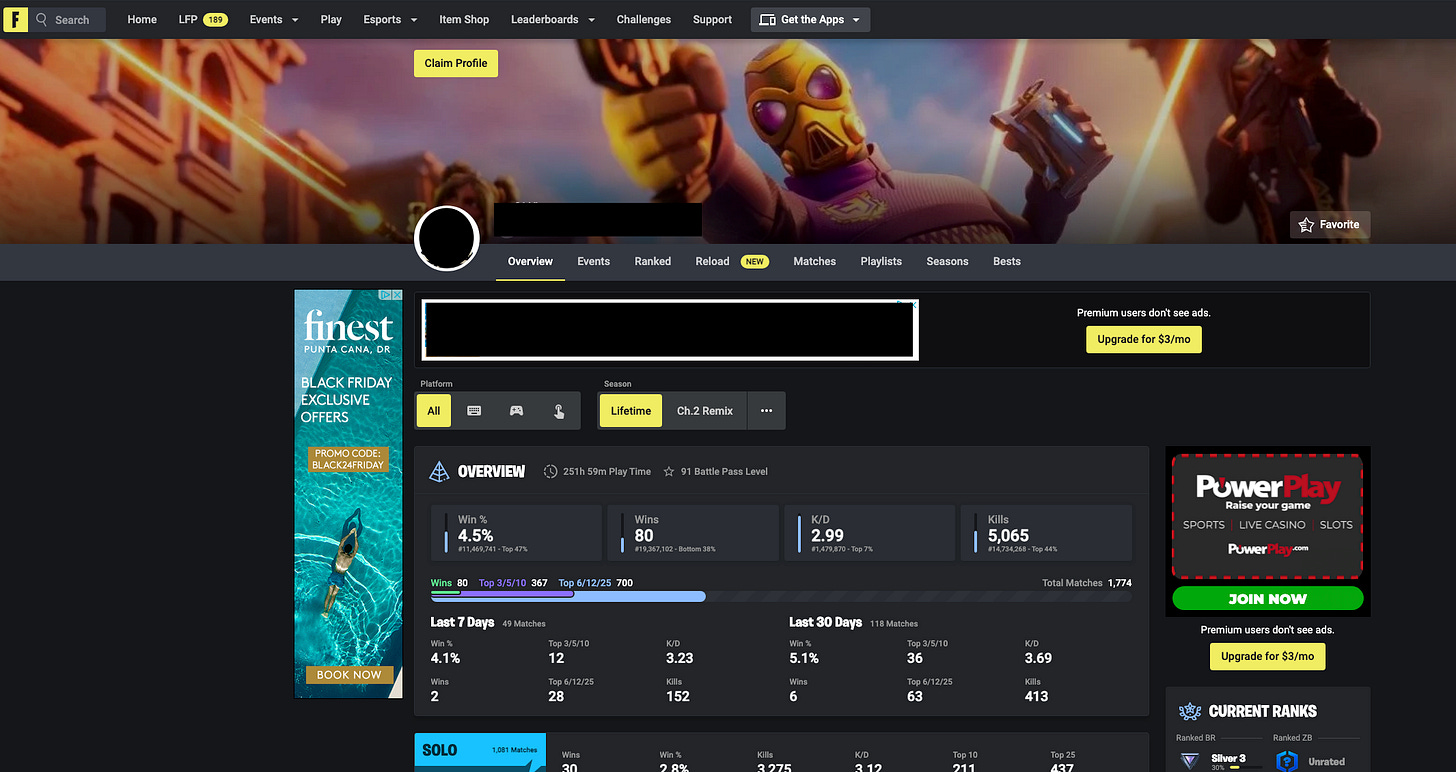Screen dimensions: 1456x772
Task: Click the Last 7 Days heading
Action: pyautogui.click(x=462, y=622)
